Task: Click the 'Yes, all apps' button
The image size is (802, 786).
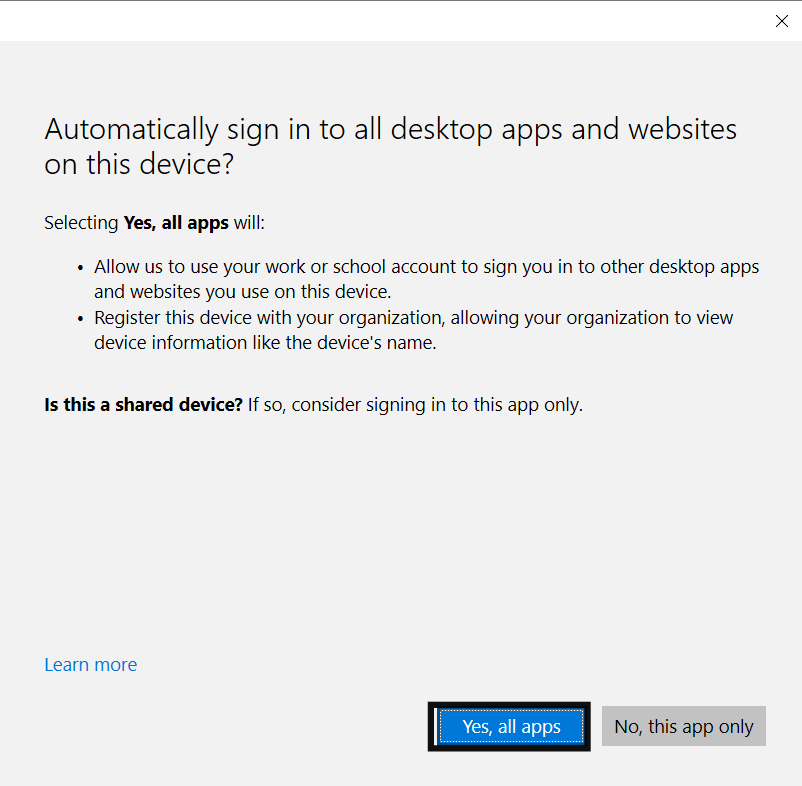Action: click(x=511, y=726)
